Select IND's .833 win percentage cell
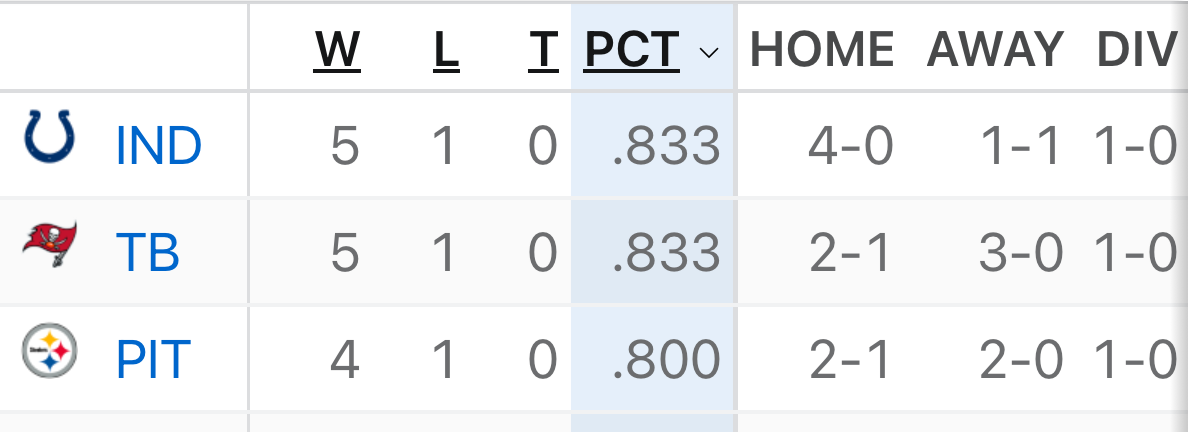 pyautogui.click(x=666, y=146)
